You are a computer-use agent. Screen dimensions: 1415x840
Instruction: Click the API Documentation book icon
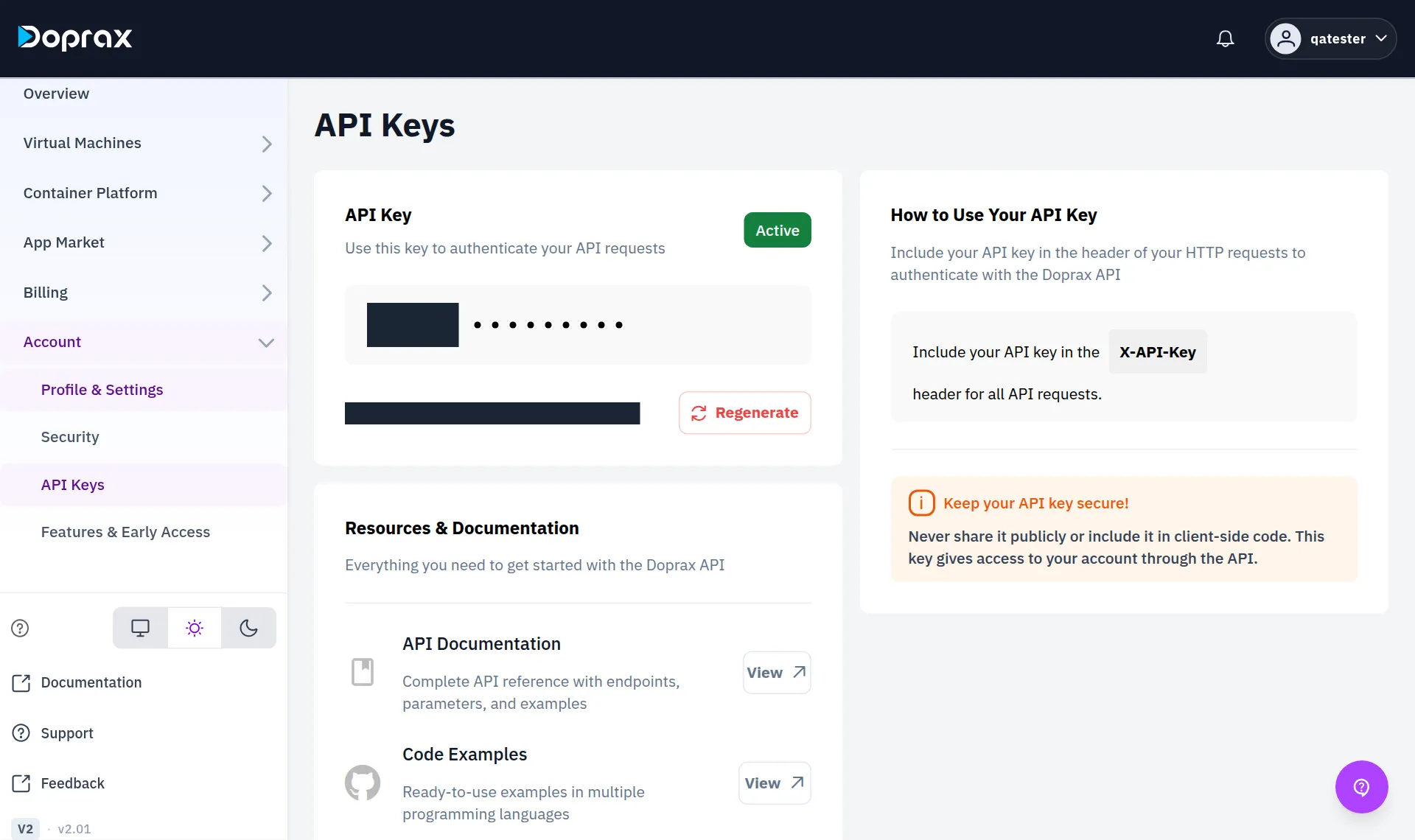(363, 672)
